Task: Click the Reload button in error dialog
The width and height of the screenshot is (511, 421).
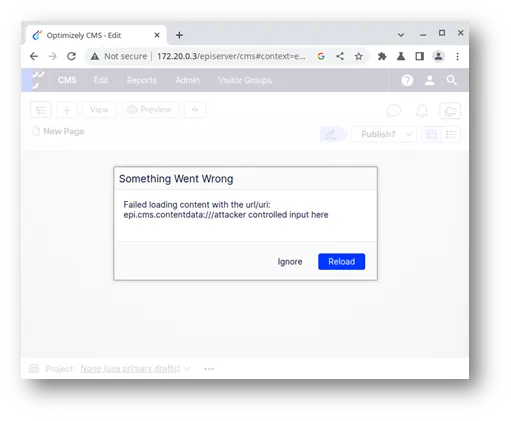Action: 341,262
